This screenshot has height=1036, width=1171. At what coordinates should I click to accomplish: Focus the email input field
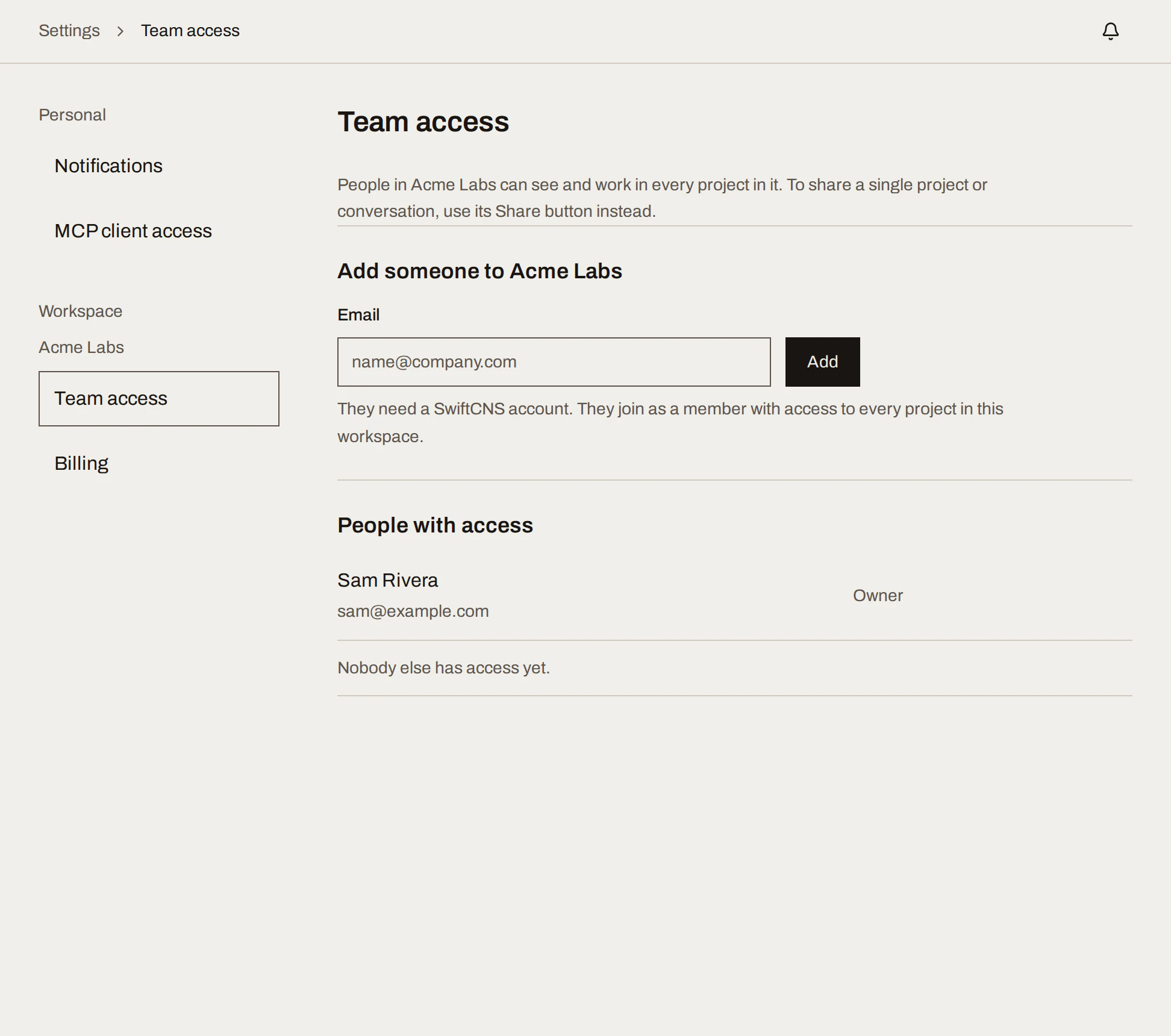click(x=554, y=362)
